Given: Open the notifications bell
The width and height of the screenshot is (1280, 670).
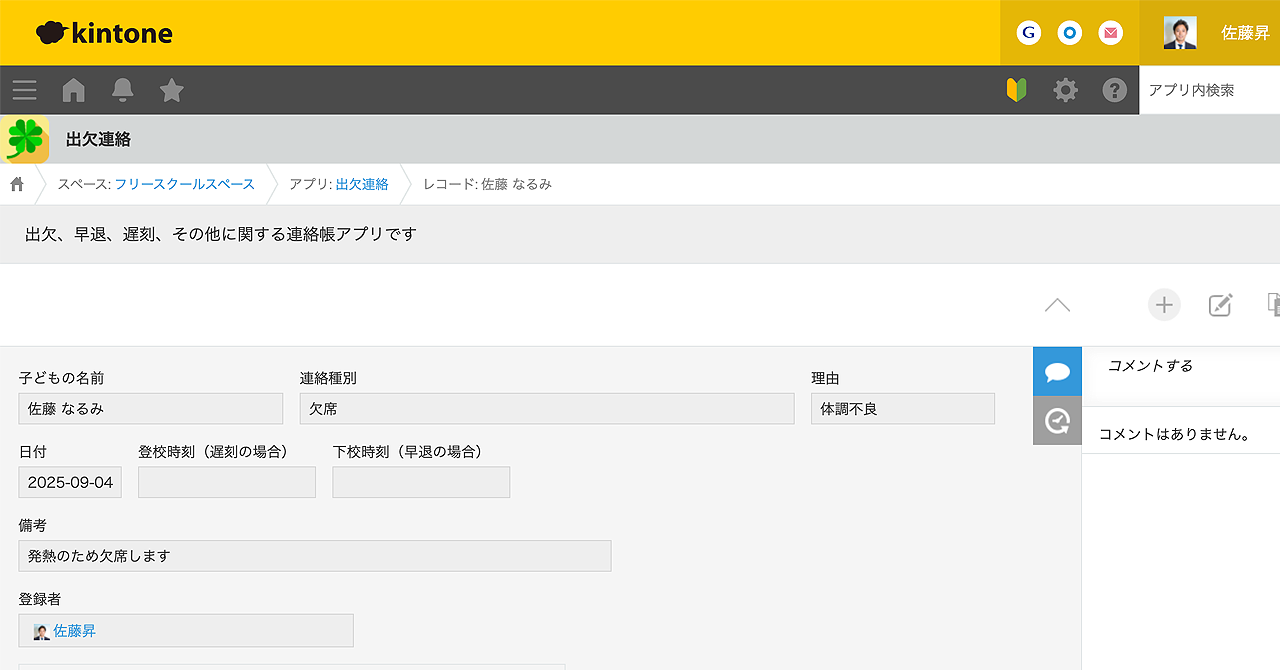Looking at the screenshot, I should pos(123,91).
